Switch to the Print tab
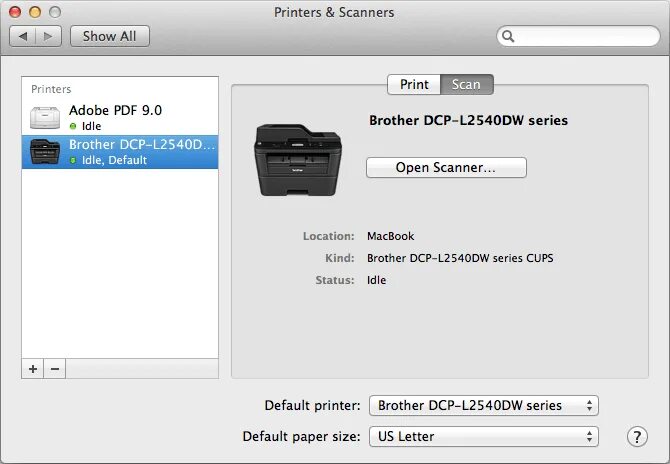This screenshot has width=670, height=464. pyautogui.click(x=414, y=84)
